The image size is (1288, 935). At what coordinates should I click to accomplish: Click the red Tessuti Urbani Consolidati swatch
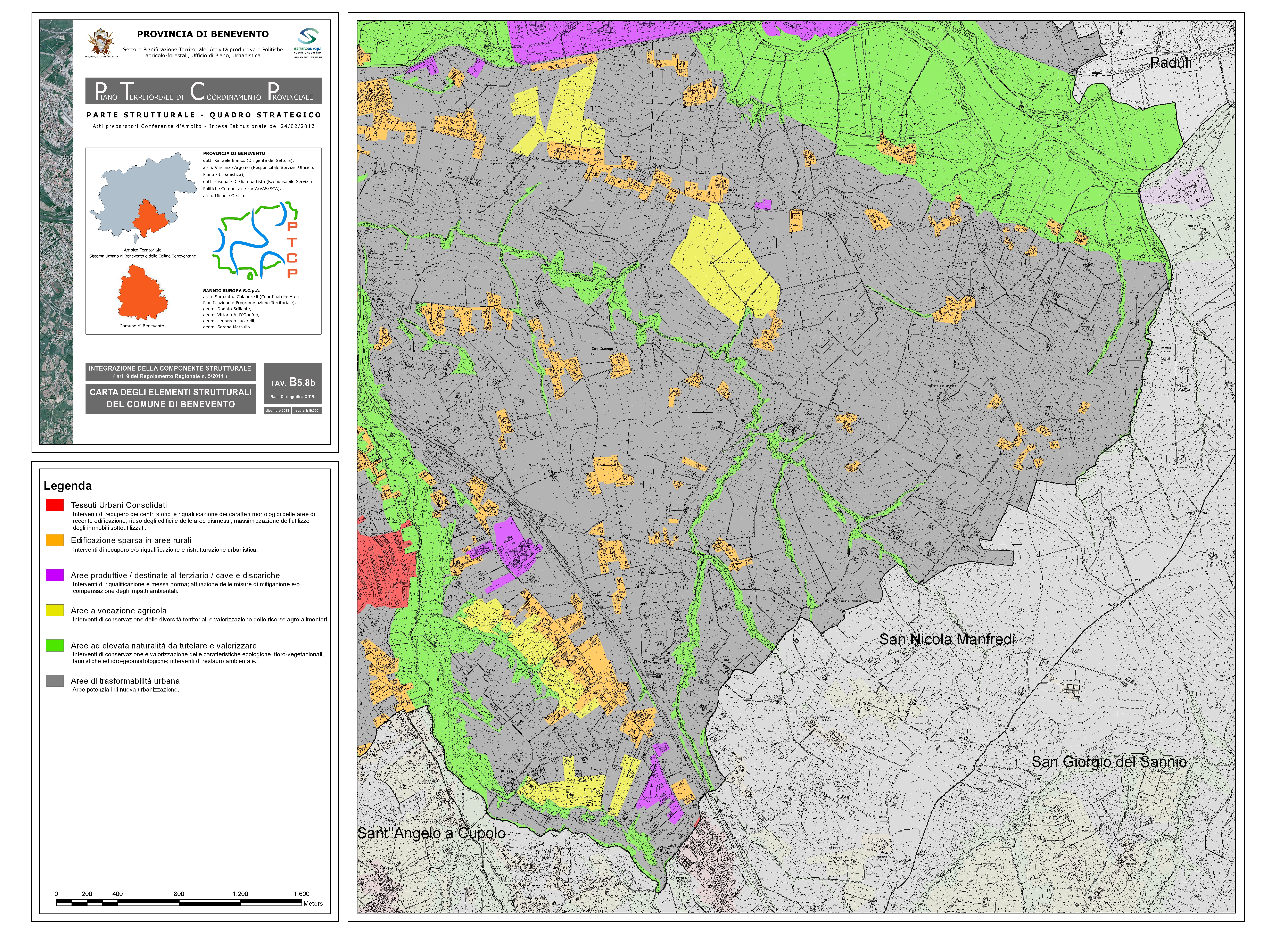[x=55, y=505]
